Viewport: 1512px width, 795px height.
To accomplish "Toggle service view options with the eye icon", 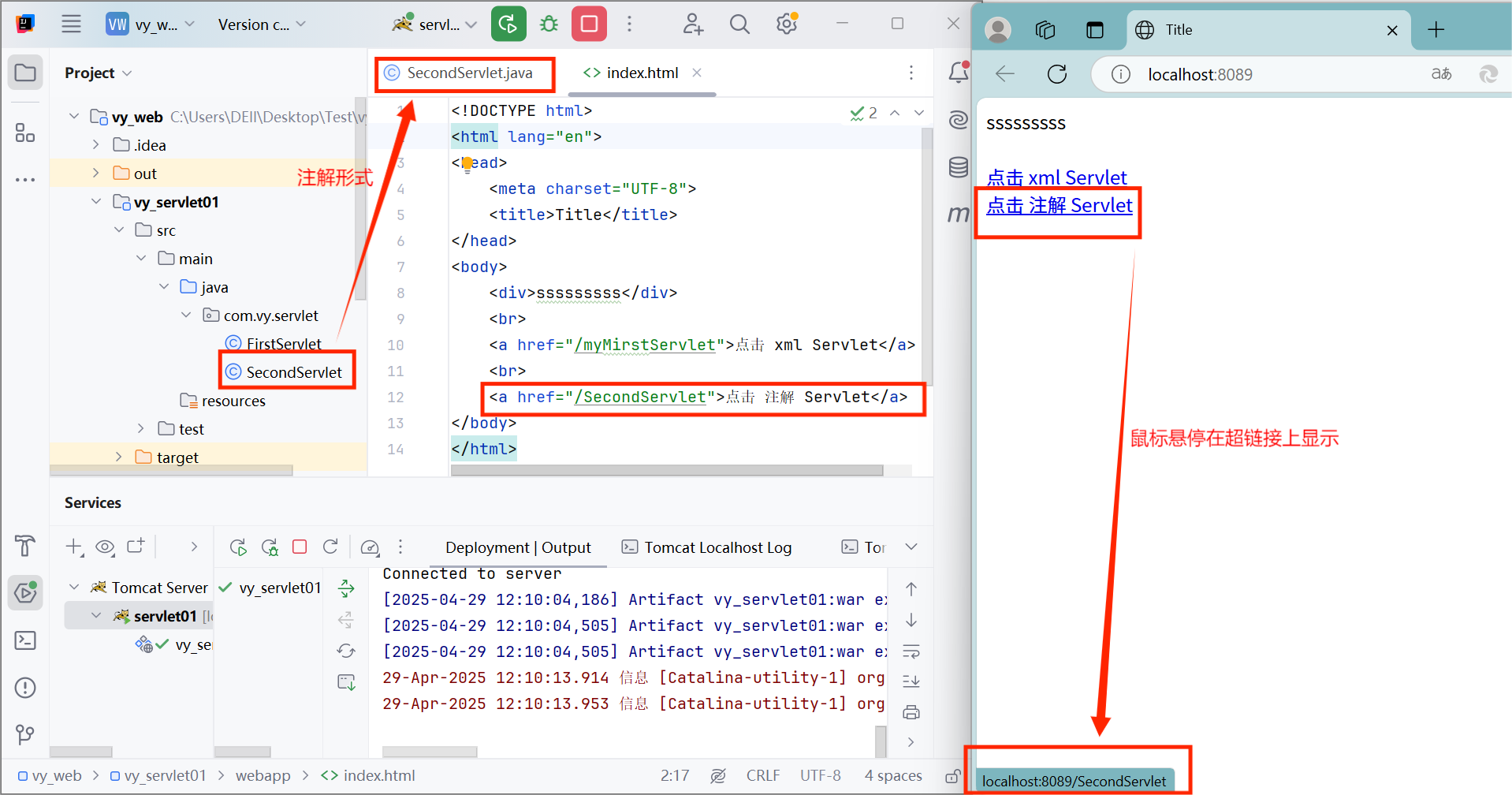I will 105,546.
